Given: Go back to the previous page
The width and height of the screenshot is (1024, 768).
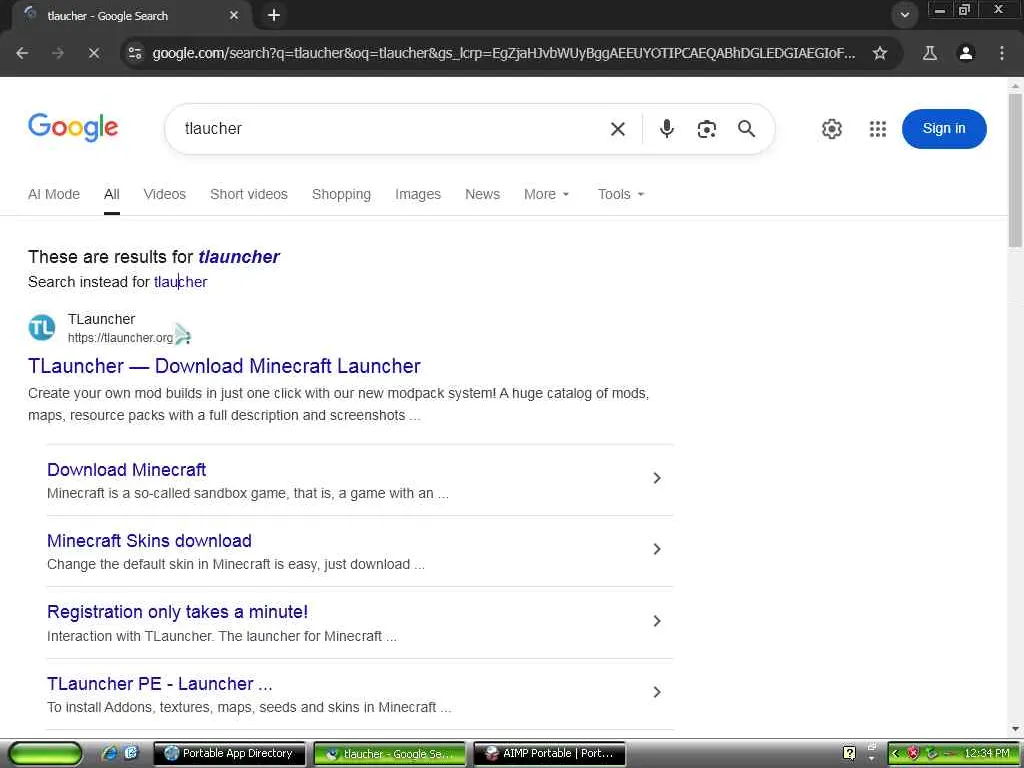Looking at the screenshot, I should (x=22, y=53).
